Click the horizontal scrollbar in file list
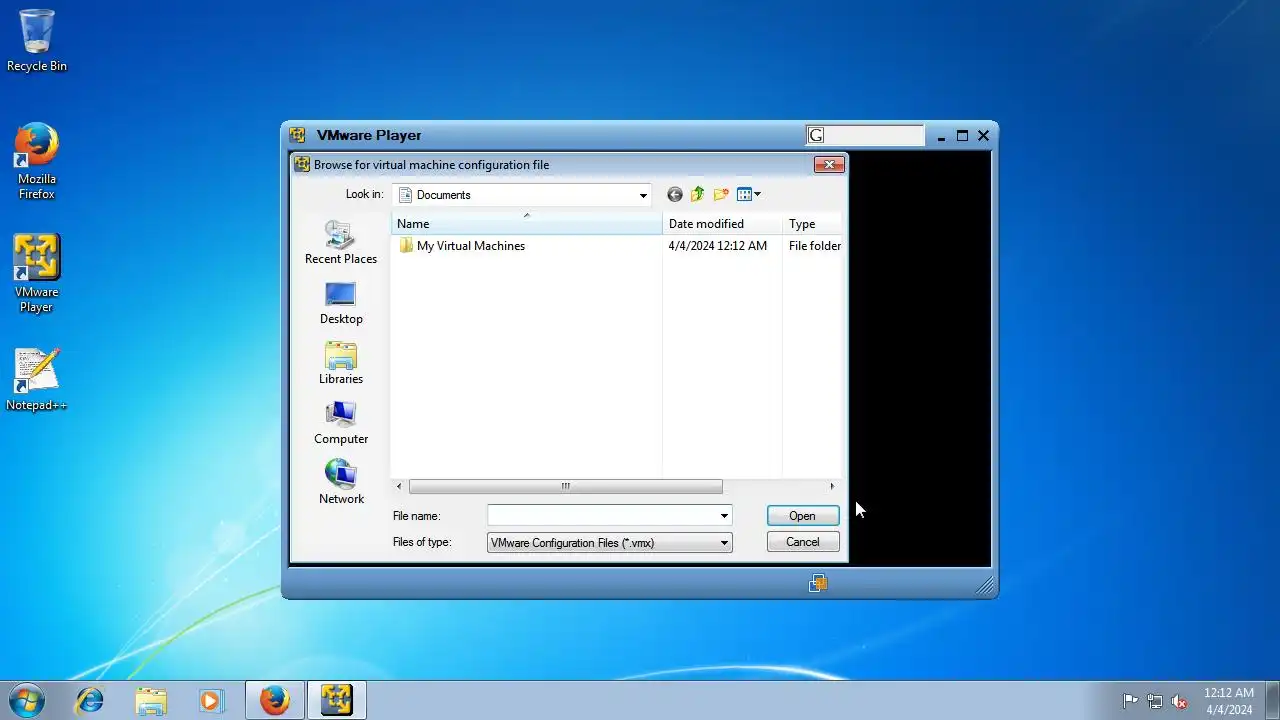The height and width of the screenshot is (720, 1280). coord(565,487)
